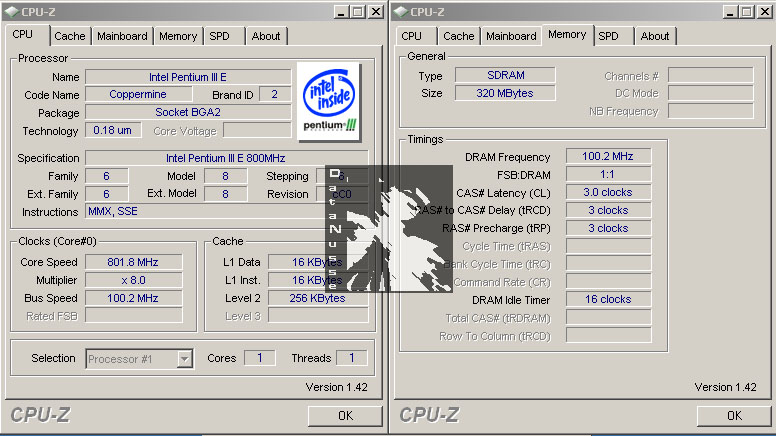The height and width of the screenshot is (436, 776).
Task: Click memory Size value '320 MBytes'
Action: click(505, 93)
